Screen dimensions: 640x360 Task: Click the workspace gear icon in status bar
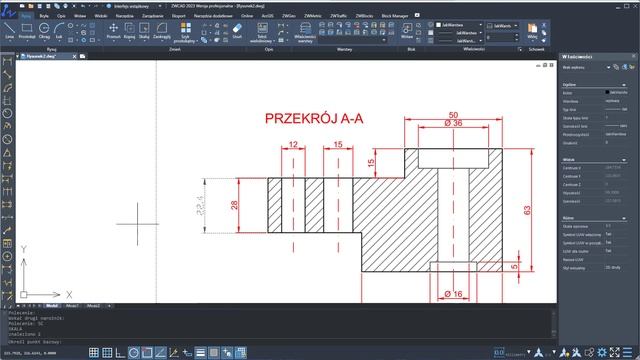(x=602, y=352)
